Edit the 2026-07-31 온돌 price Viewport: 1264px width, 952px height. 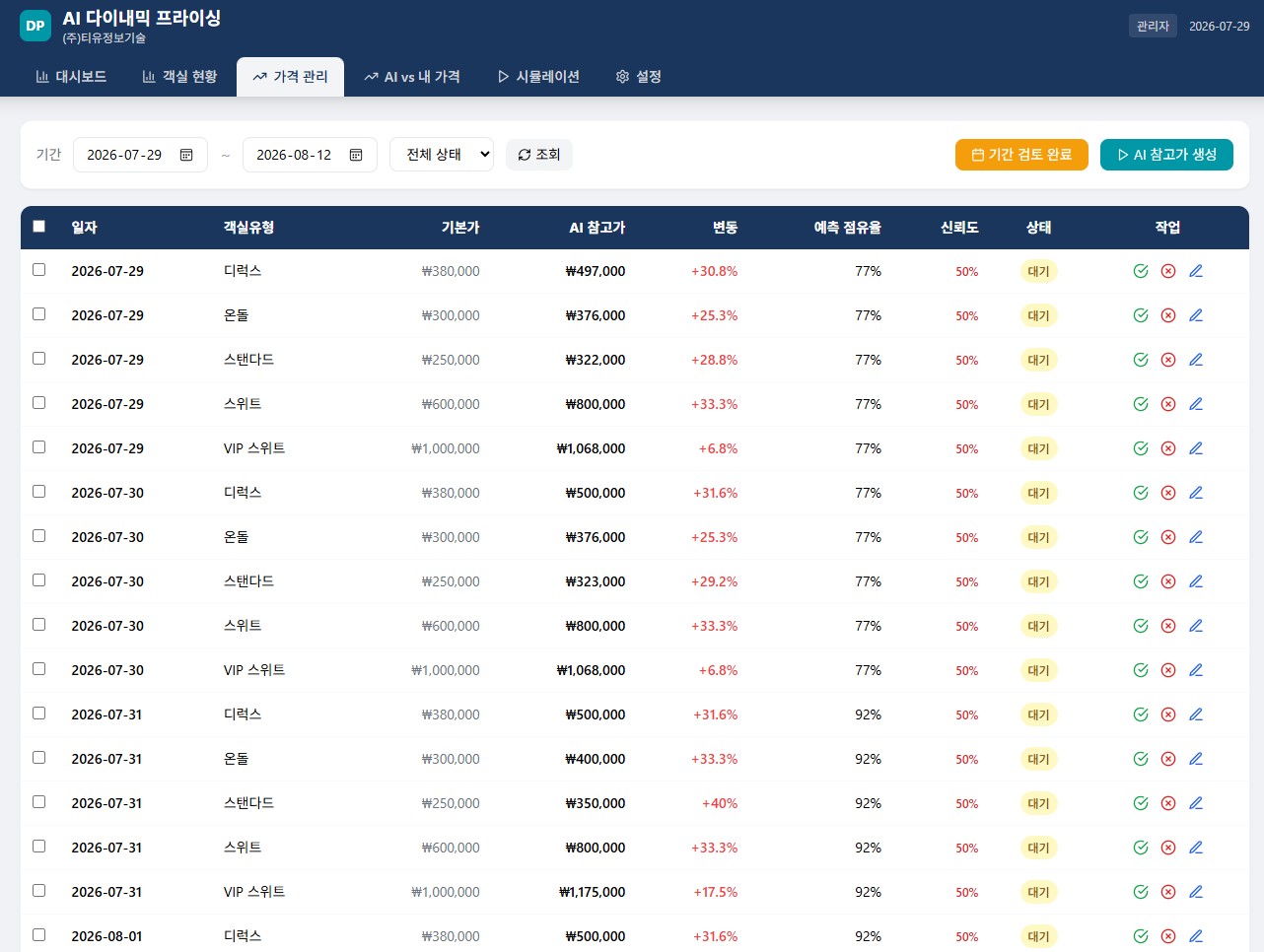click(x=1196, y=759)
